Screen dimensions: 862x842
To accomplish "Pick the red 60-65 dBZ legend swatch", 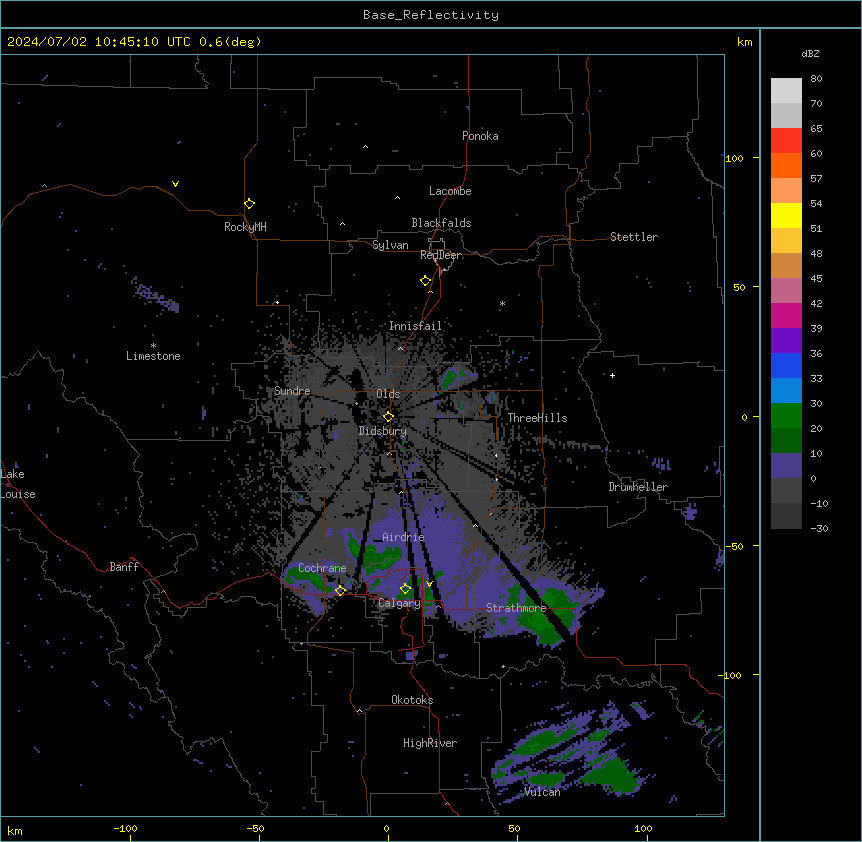I will coord(786,141).
